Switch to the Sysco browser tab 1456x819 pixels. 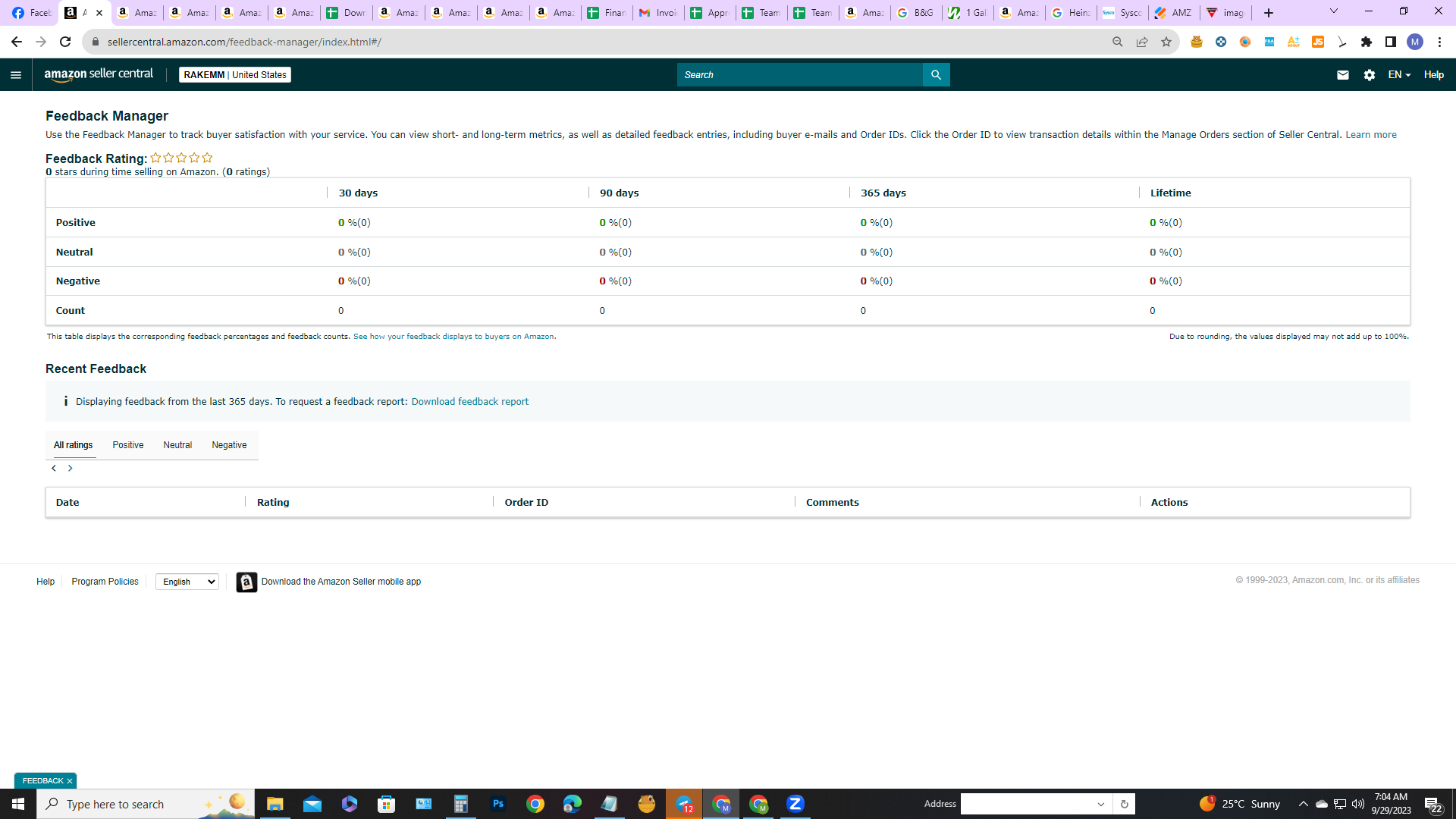1122,13
